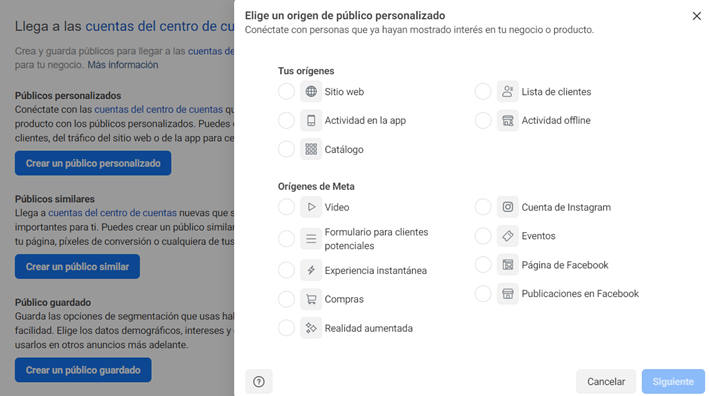Select the Video radio button
The width and height of the screenshot is (709, 396).
pyautogui.click(x=286, y=207)
